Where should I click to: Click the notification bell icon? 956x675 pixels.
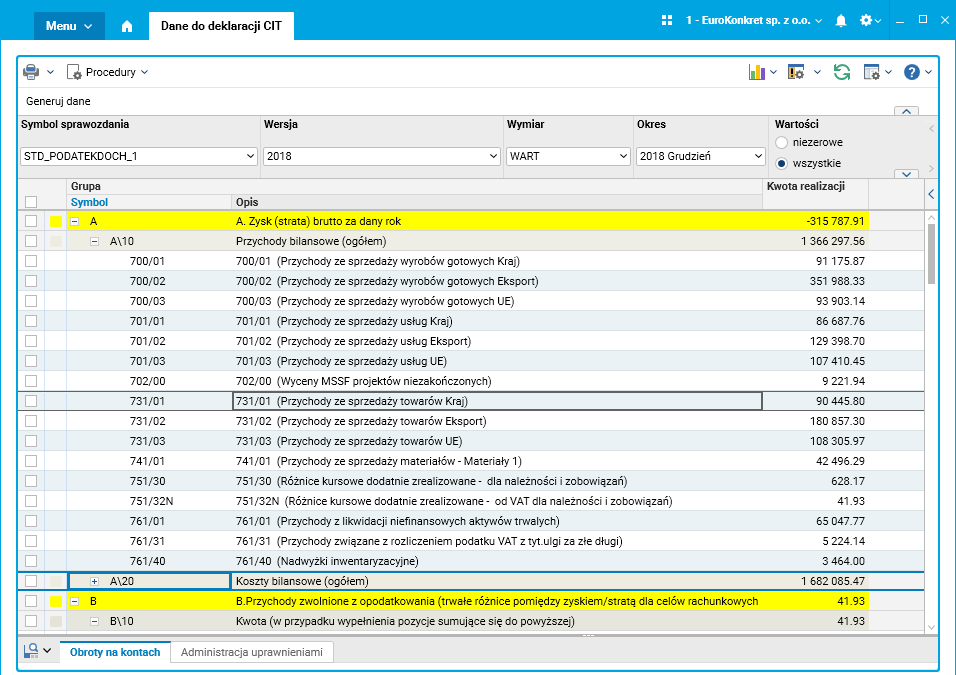coord(841,20)
